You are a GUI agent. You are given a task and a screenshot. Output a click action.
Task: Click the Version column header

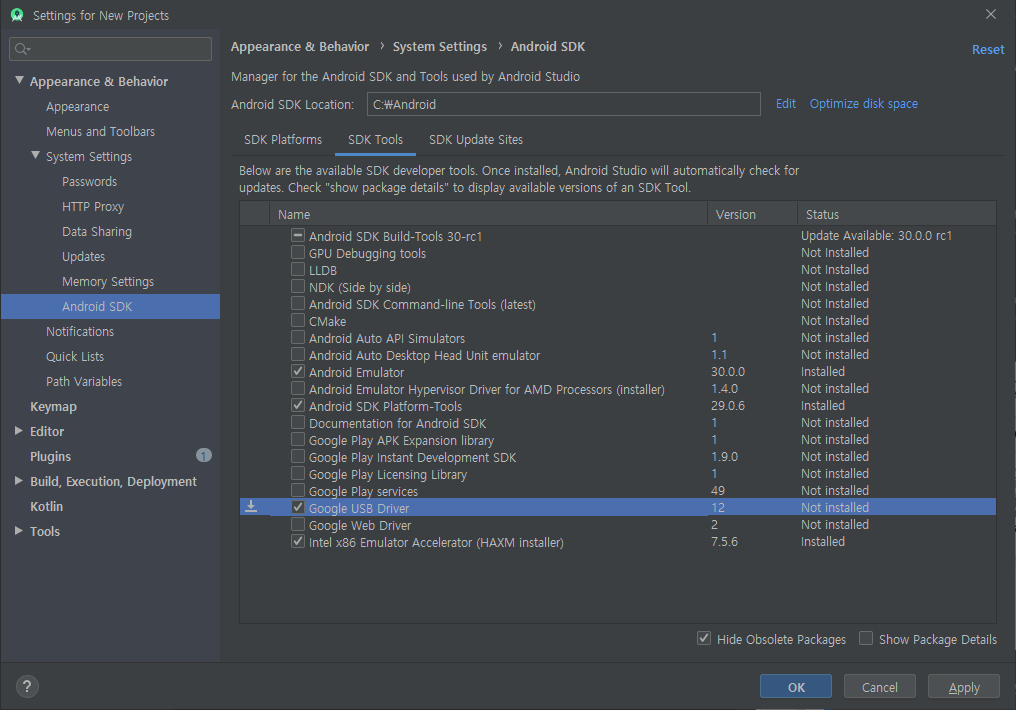(752, 214)
